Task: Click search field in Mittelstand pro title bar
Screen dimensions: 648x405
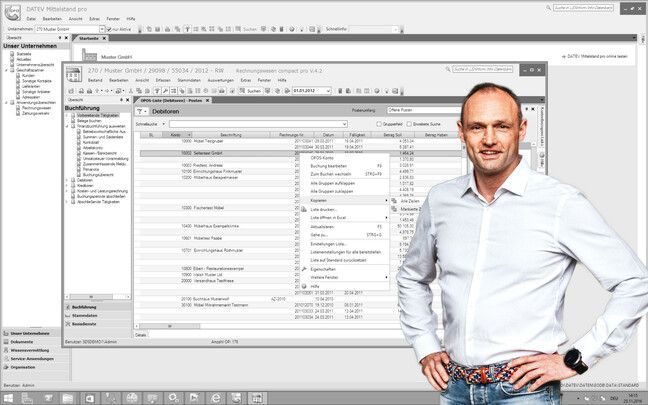Action: (583, 8)
